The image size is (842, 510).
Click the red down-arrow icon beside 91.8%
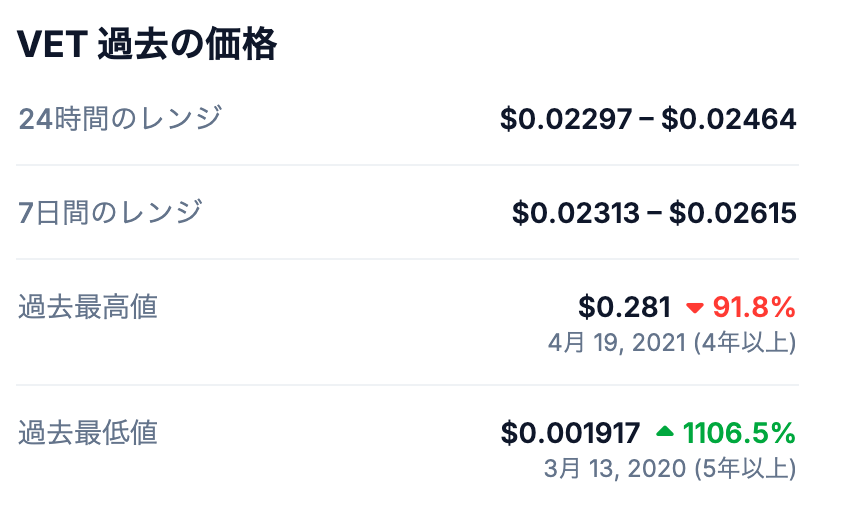695,308
